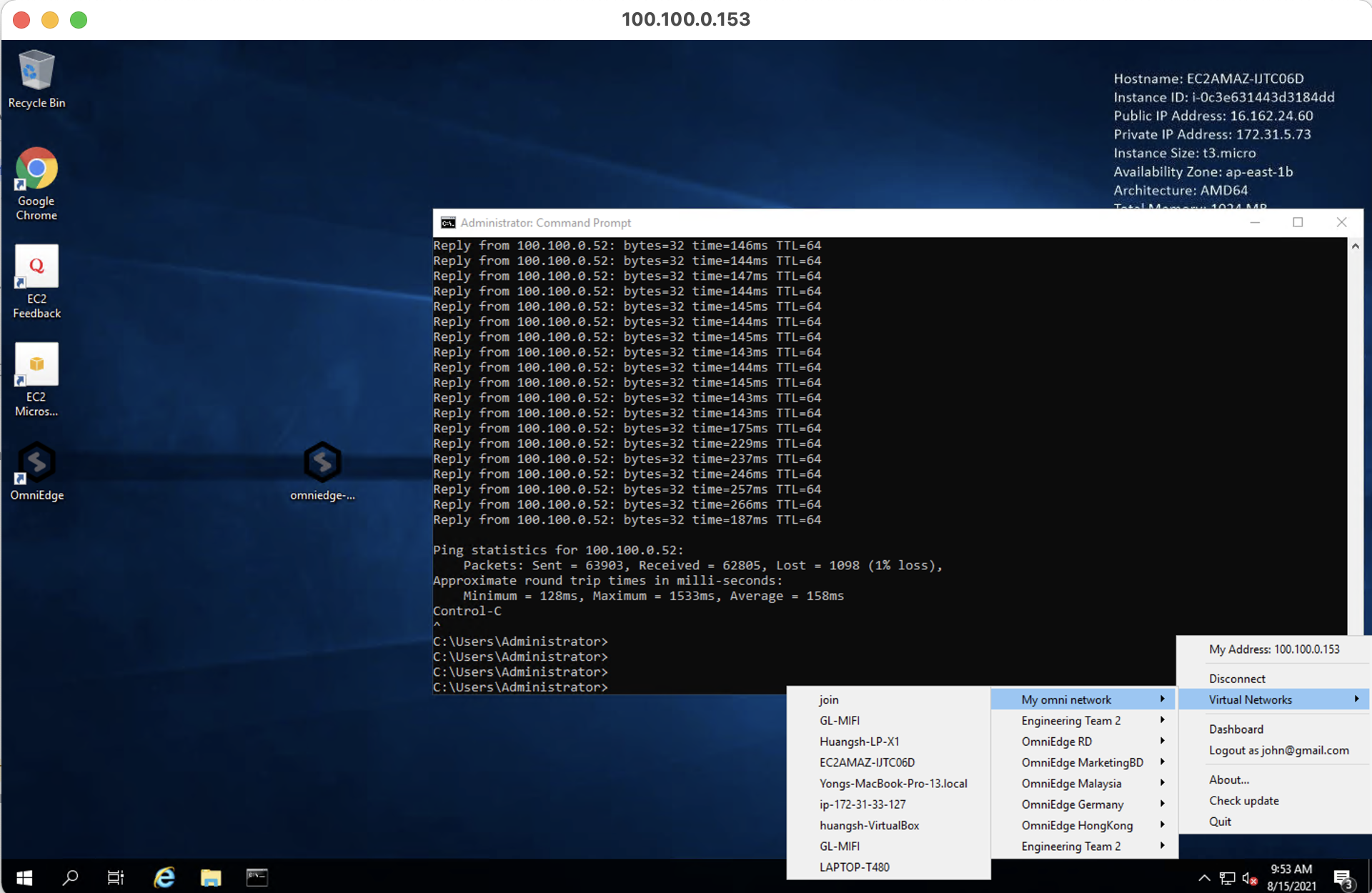Click the Command Prompt taskbar icon
The width and height of the screenshot is (1372, 893).
(257, 877)
